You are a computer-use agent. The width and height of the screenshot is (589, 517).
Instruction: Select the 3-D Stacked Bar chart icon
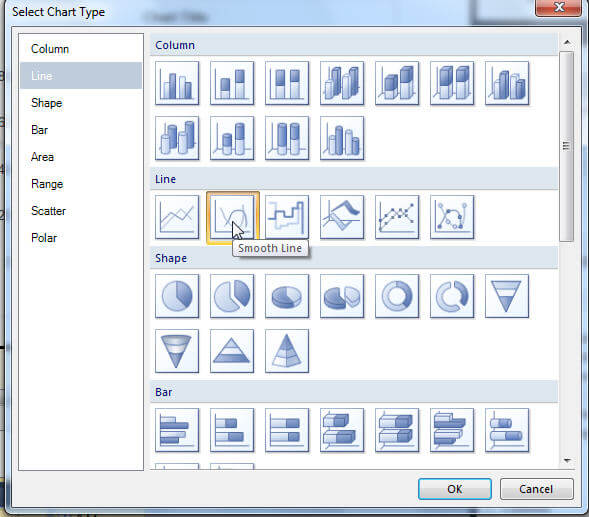pyautogui.click(x=342, y=430)
